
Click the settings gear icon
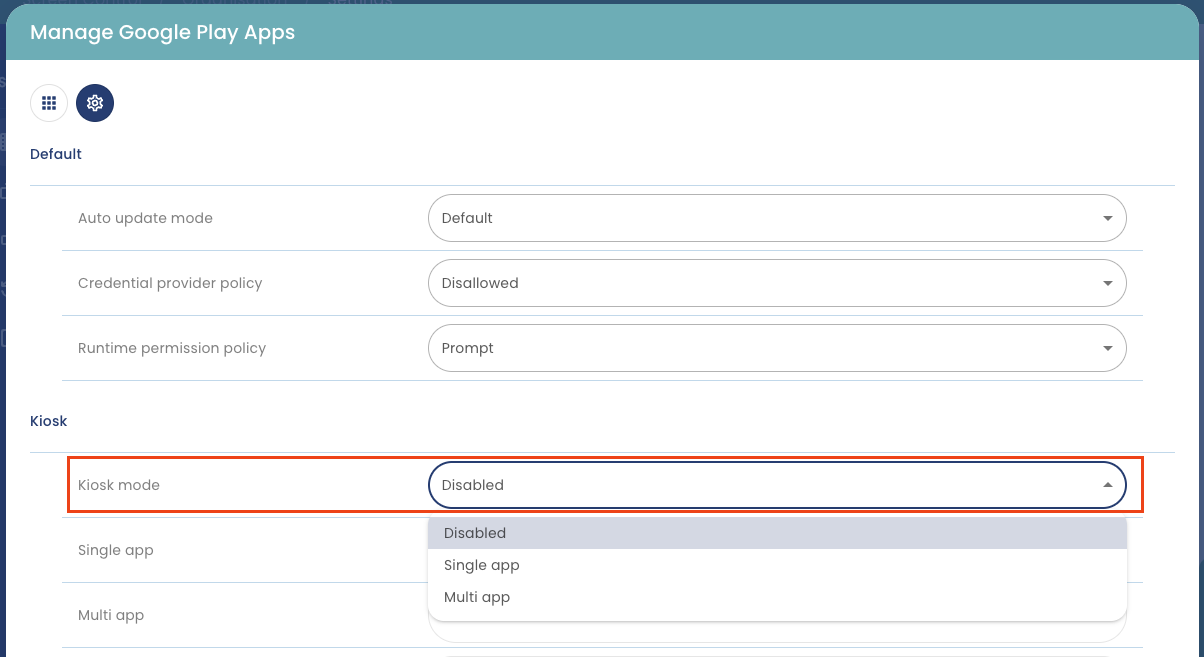95,103
